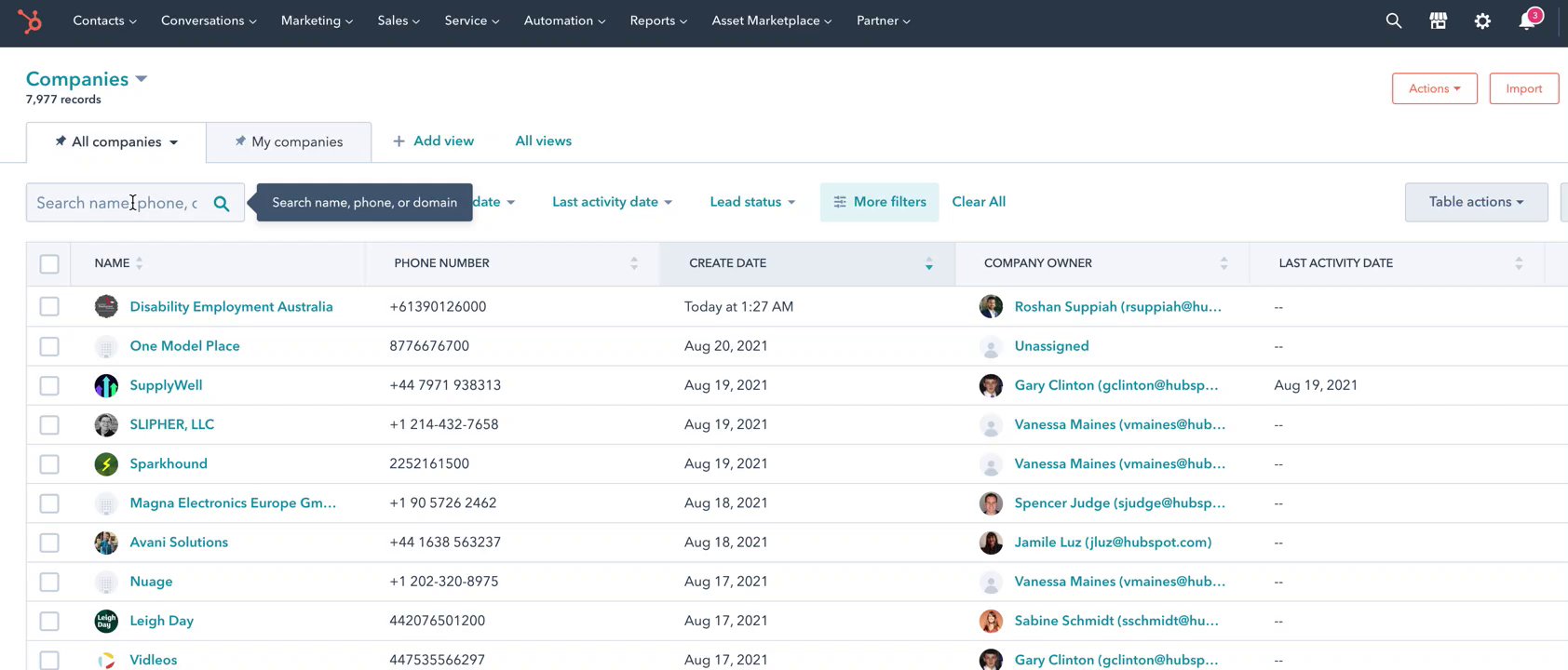
Task: Click the Vidleos company logo
Action: pyautogui.click(x=106, y=660)
